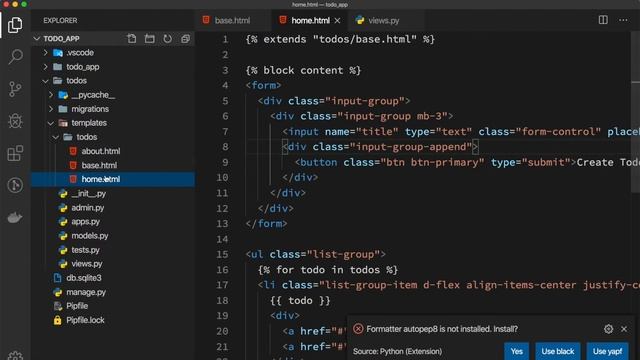Close the home.html tab
The height and width of the screenshot is (360, 640).
pos(337,20)
